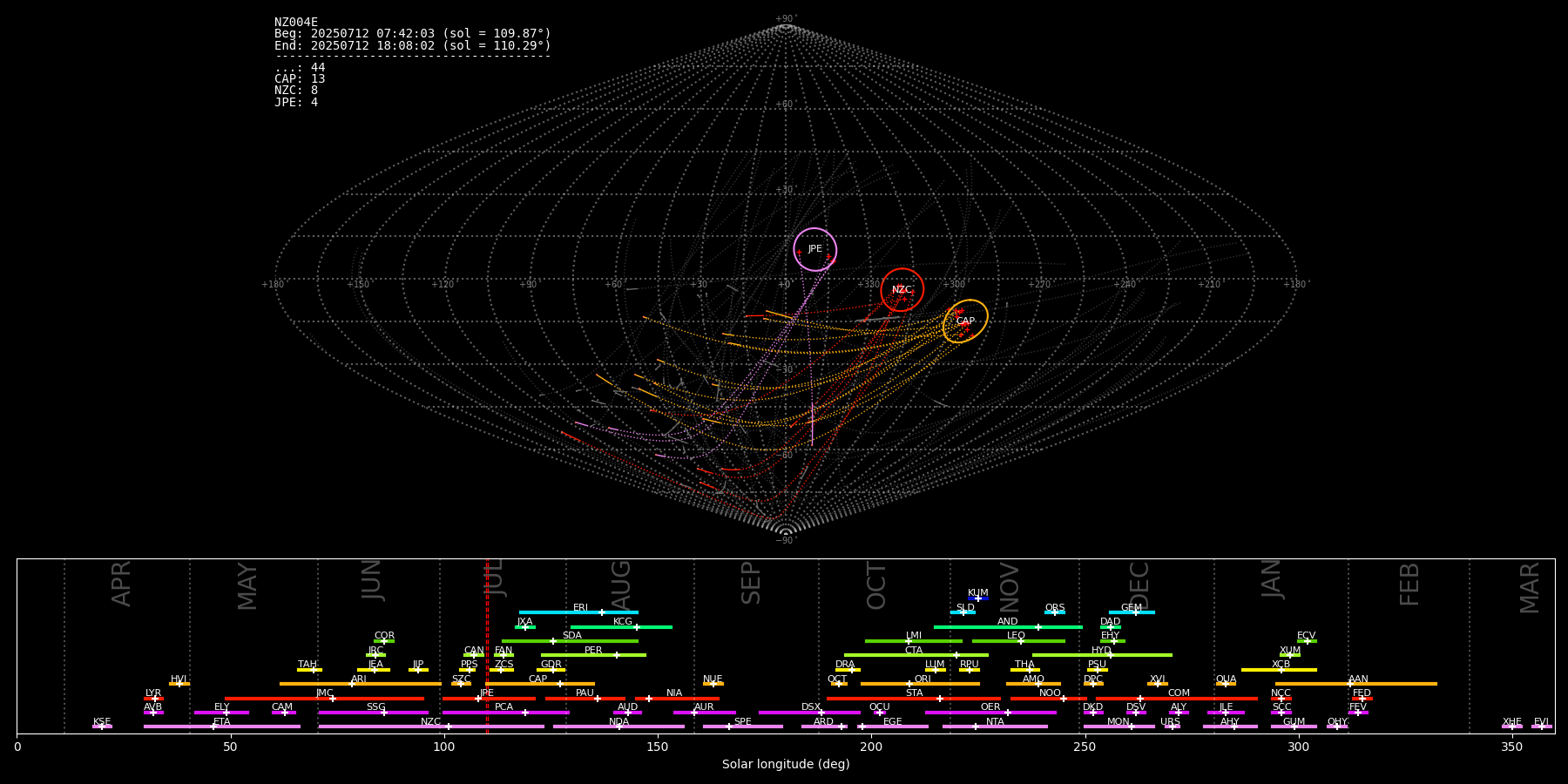The width and height of the screenshot is (1568, 784).
Task: Select the AAN shower bar in the timeline
Action: 1356,684
